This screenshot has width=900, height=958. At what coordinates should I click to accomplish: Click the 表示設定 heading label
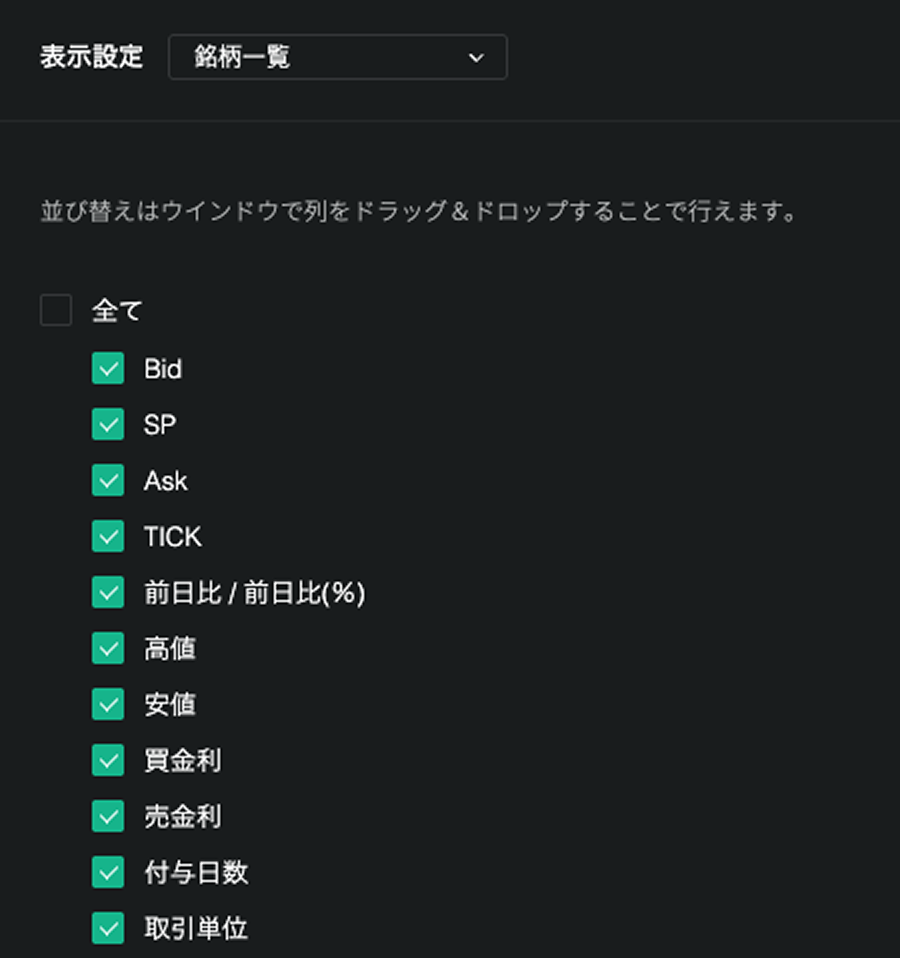91,58
